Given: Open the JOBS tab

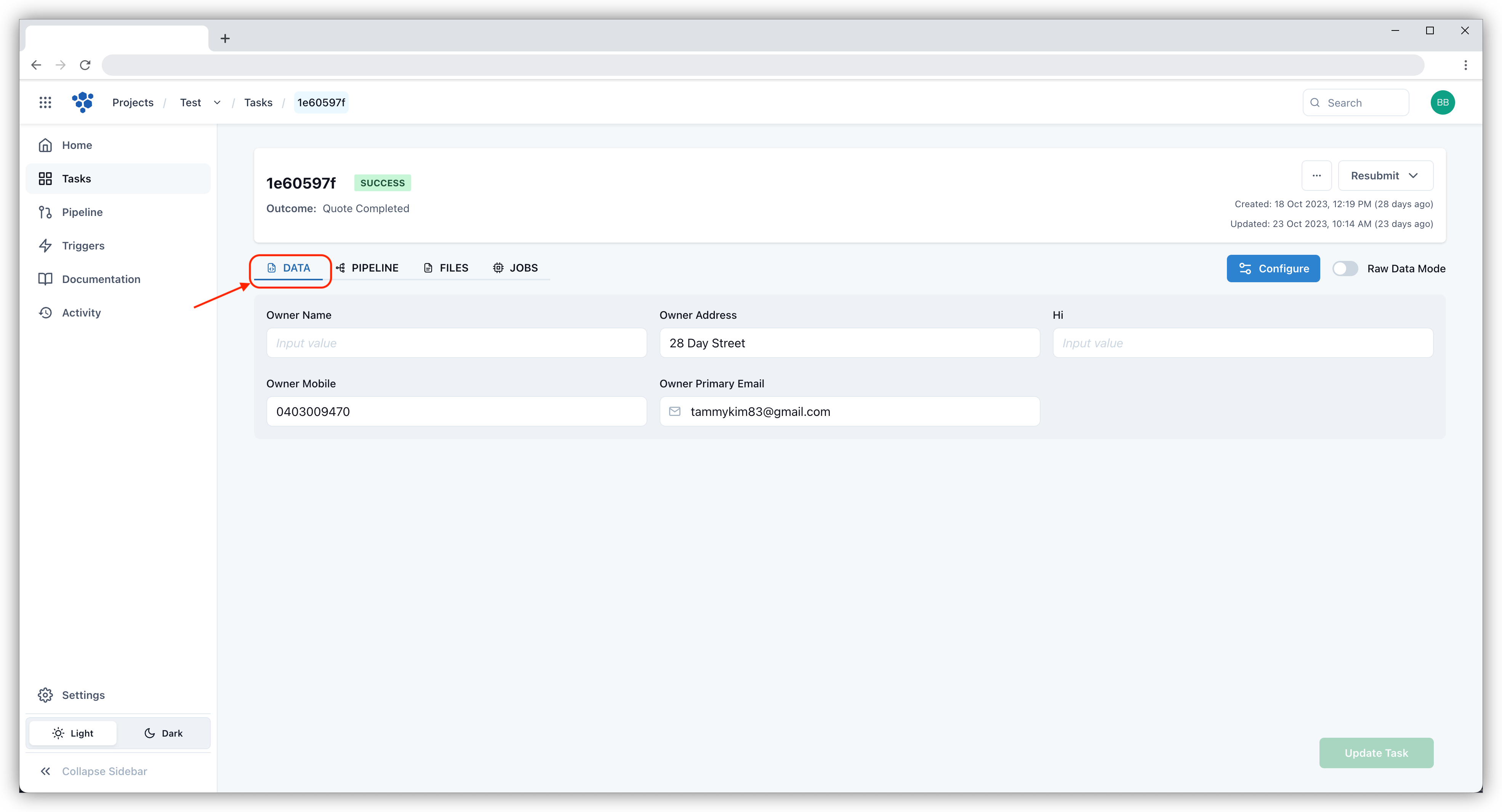Looking at the screenshot, I should coord(516,268).
